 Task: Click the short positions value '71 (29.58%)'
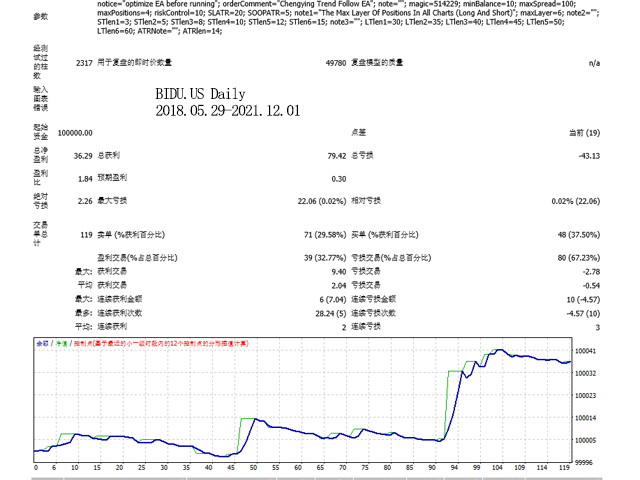(x=325, y=235)
